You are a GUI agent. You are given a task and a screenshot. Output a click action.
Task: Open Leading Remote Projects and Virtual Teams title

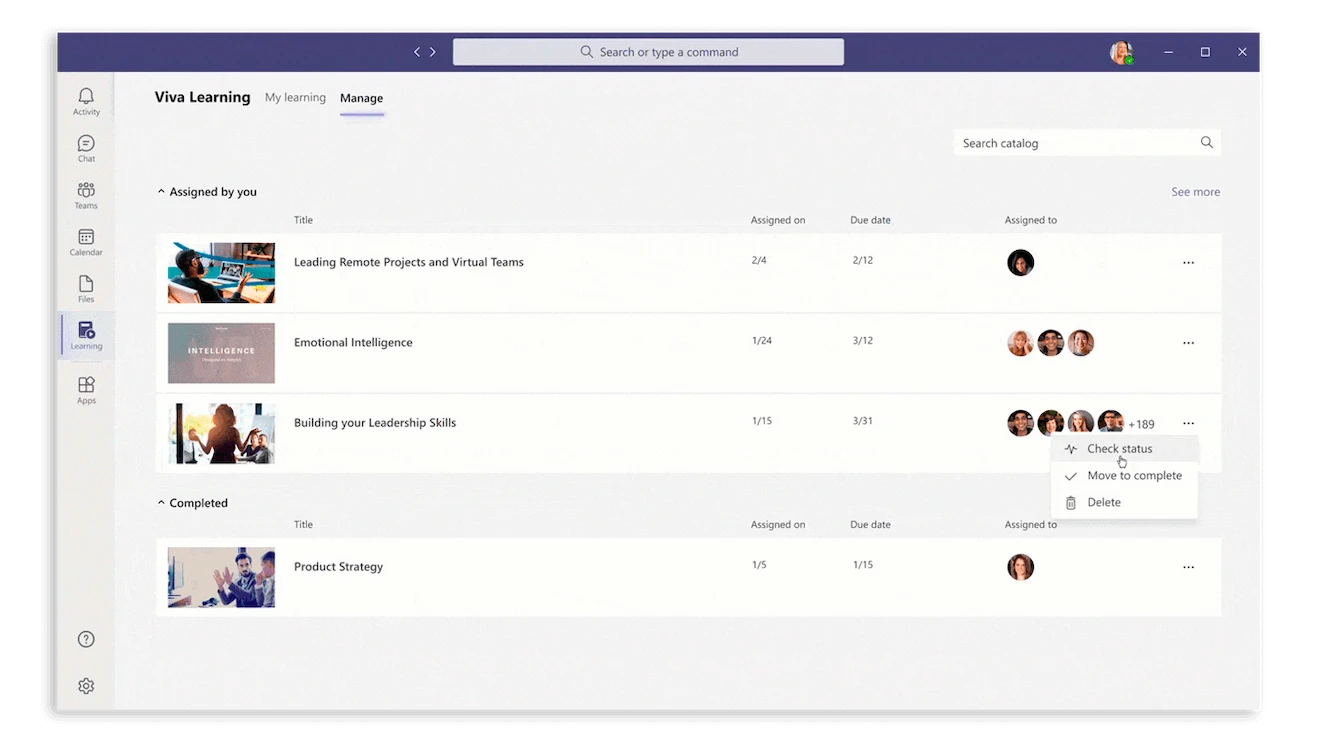coord(409,262)
